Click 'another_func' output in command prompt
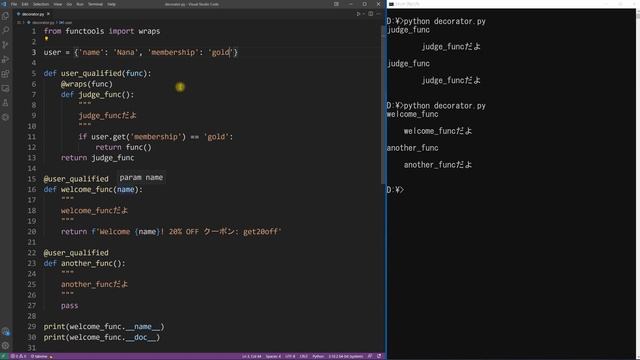640x360 pixels. pos(413,148)
